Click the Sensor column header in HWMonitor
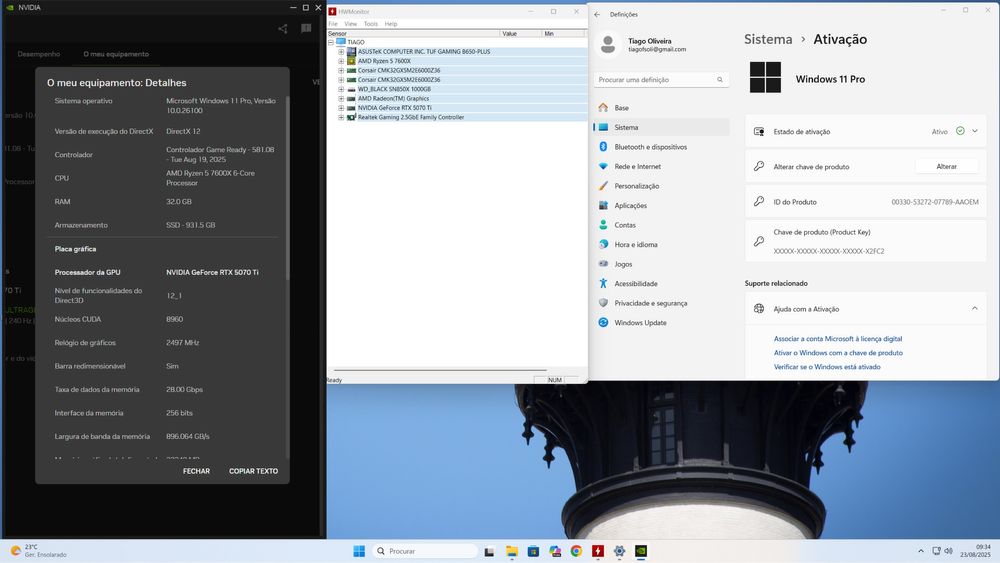This screenshot has height=563, width=1000. pyautogui.click(x=413, y=33)
